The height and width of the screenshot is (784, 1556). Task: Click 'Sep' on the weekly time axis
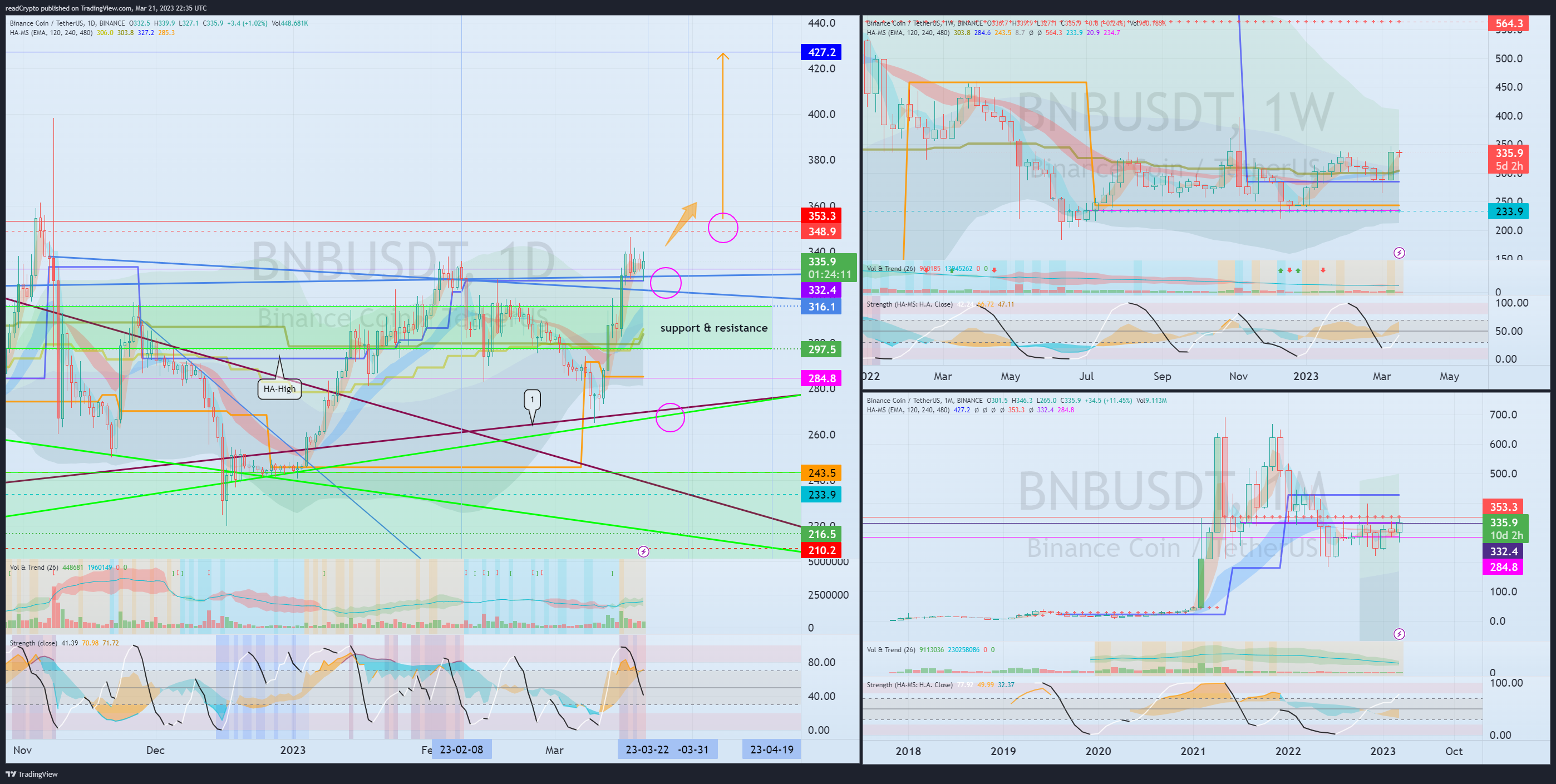1162,376
